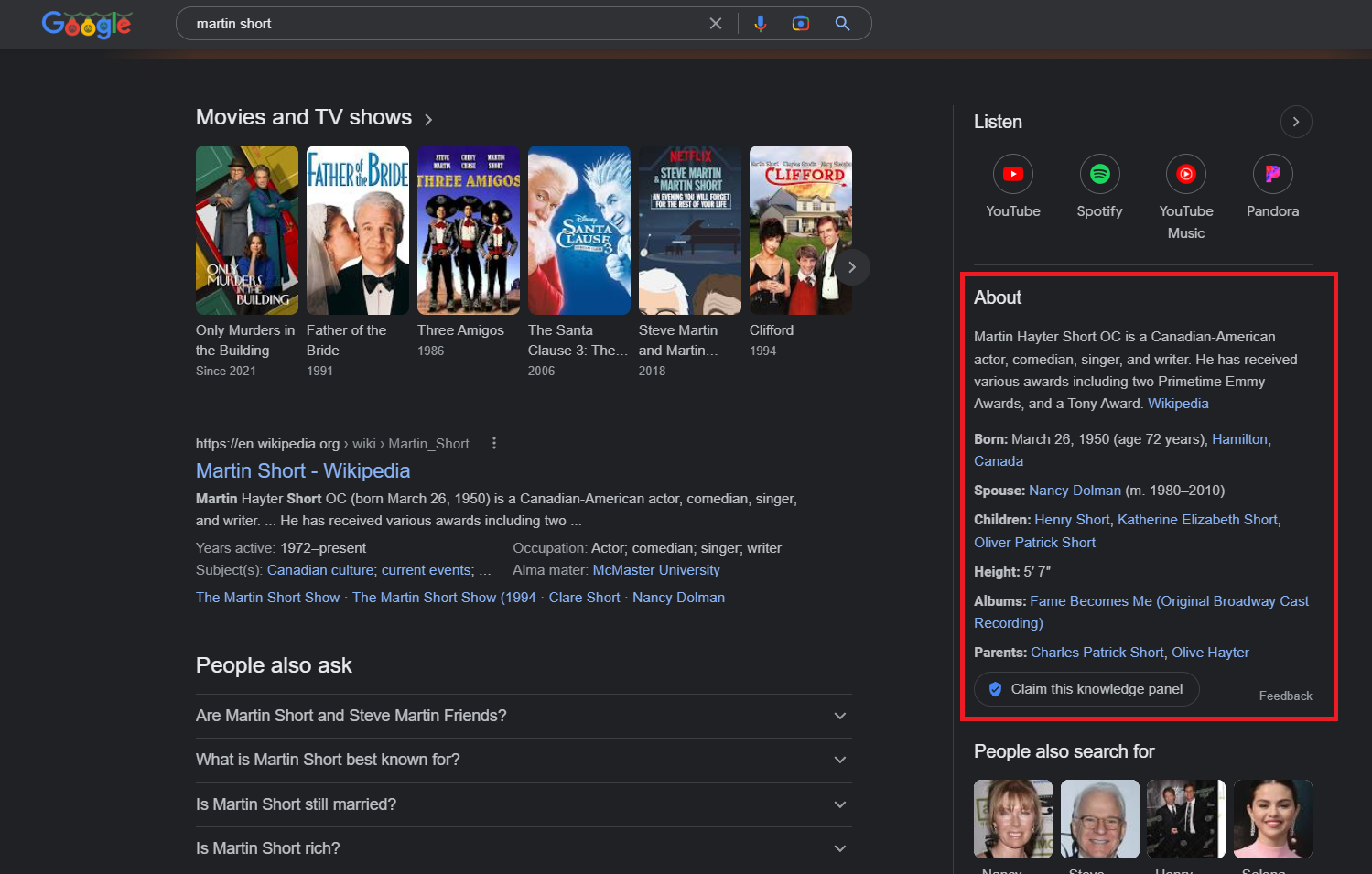Open Clare Short sitelink

point(584,598)
